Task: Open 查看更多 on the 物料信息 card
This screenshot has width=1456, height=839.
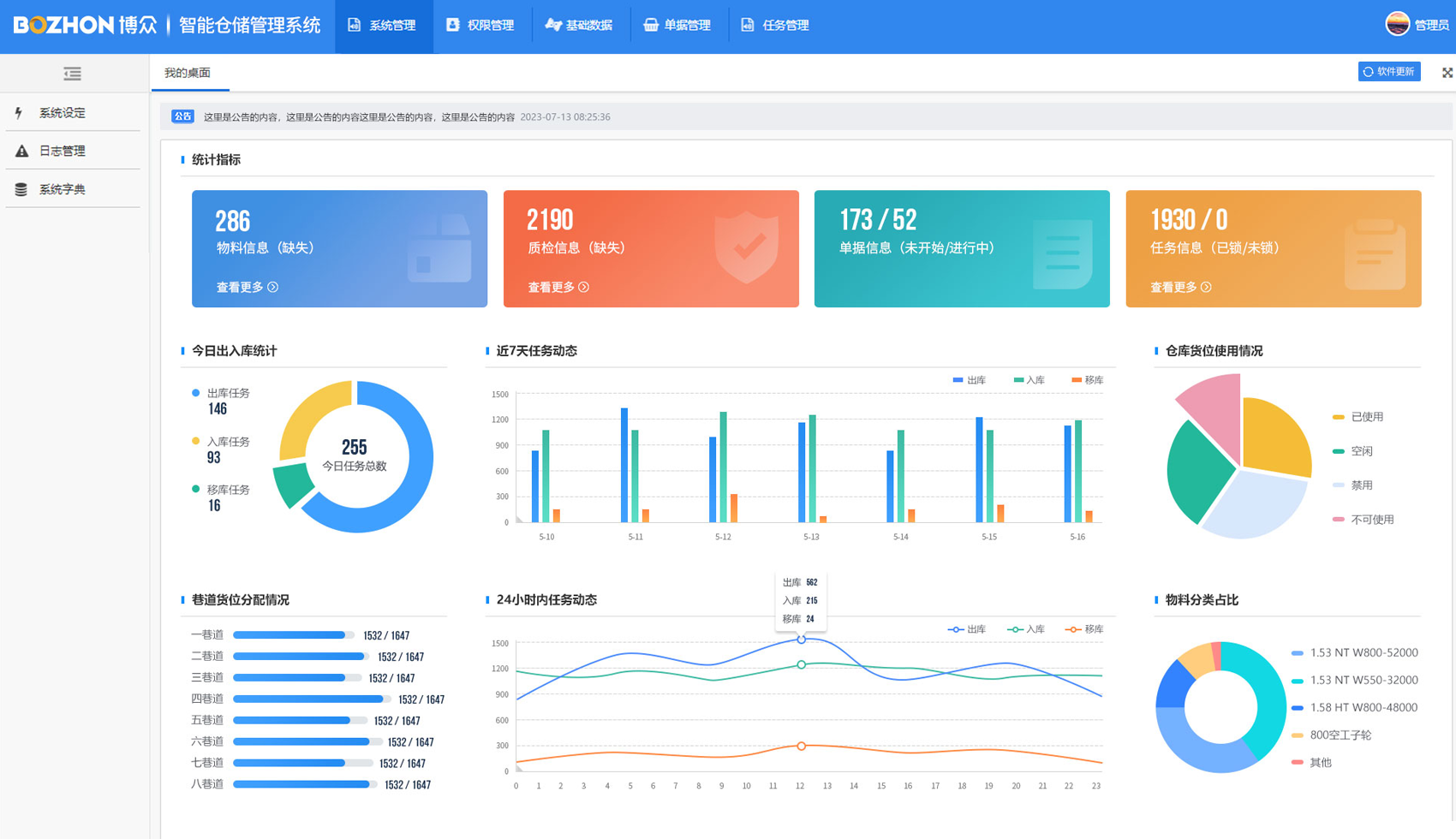Action: click(x=247, y=288)
